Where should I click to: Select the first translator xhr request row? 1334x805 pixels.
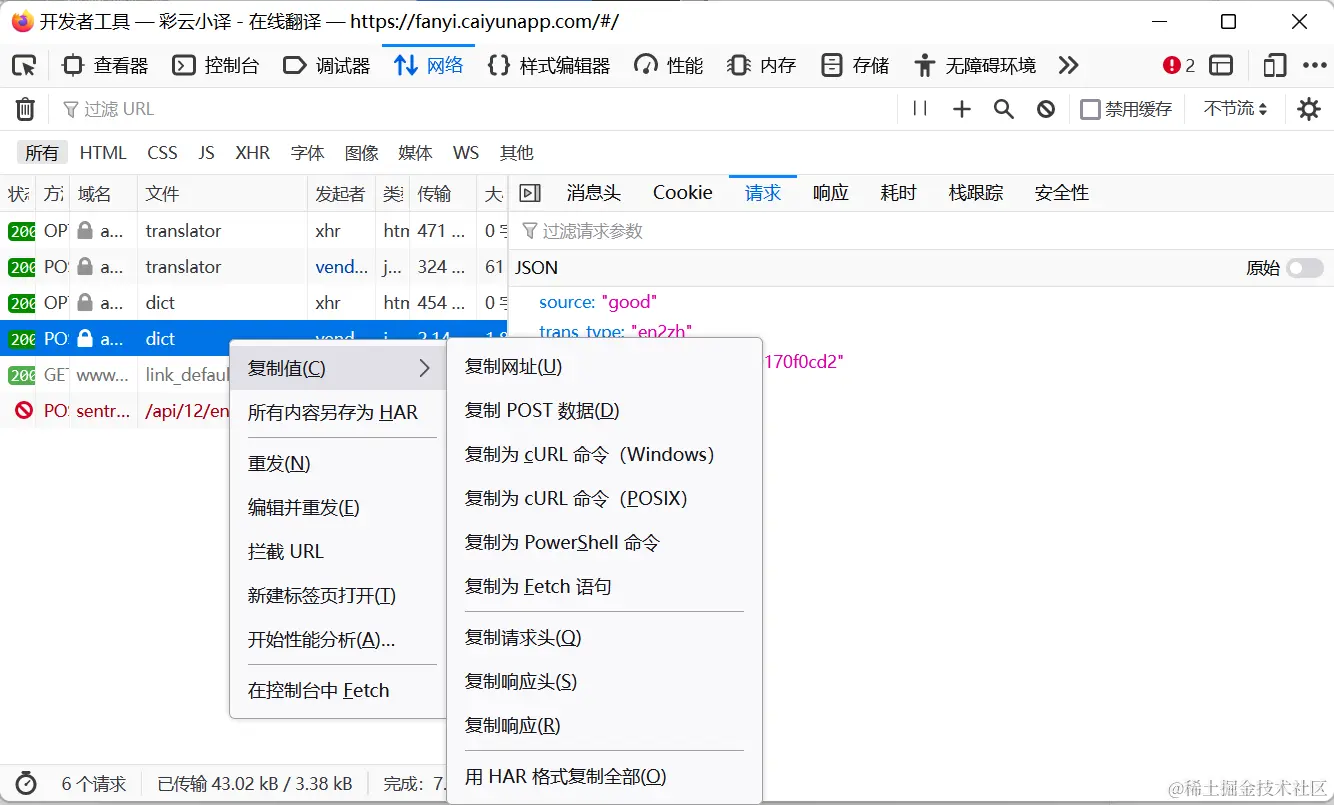click(x=254, y=231)
